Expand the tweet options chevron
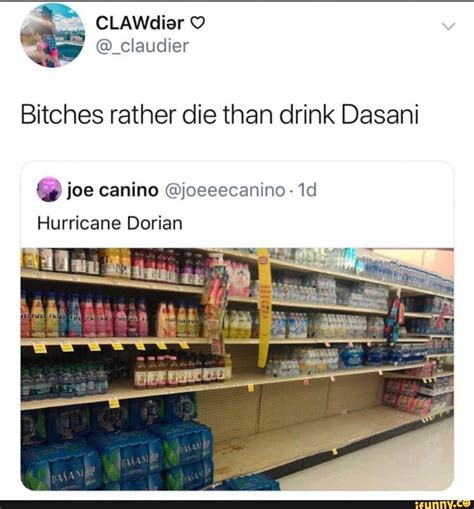The height and width of the screenshot is (509, 474). pos(448,26)
